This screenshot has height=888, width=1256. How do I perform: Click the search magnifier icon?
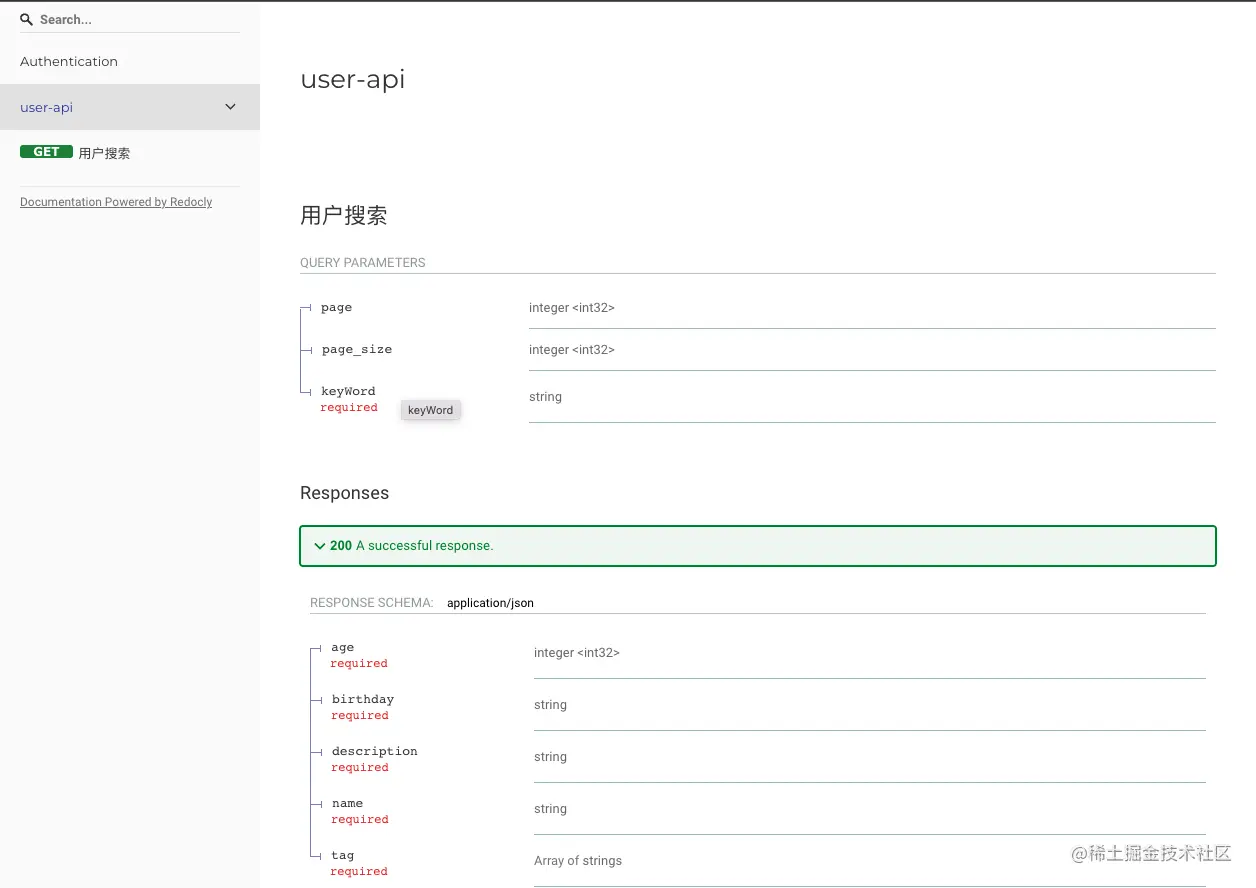[26, 19]
